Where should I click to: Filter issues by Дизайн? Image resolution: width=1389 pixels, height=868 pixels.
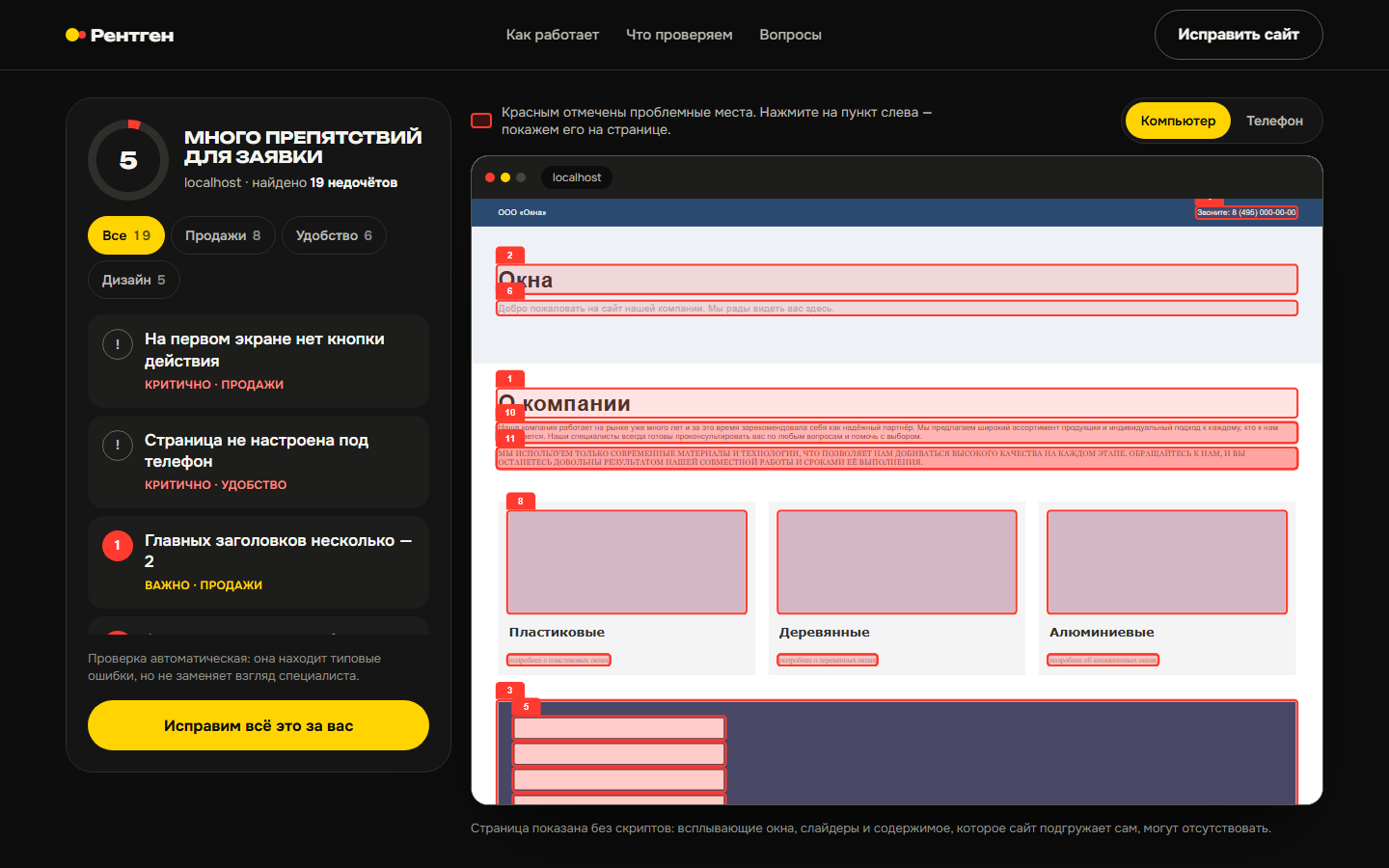tap(134, 280)
